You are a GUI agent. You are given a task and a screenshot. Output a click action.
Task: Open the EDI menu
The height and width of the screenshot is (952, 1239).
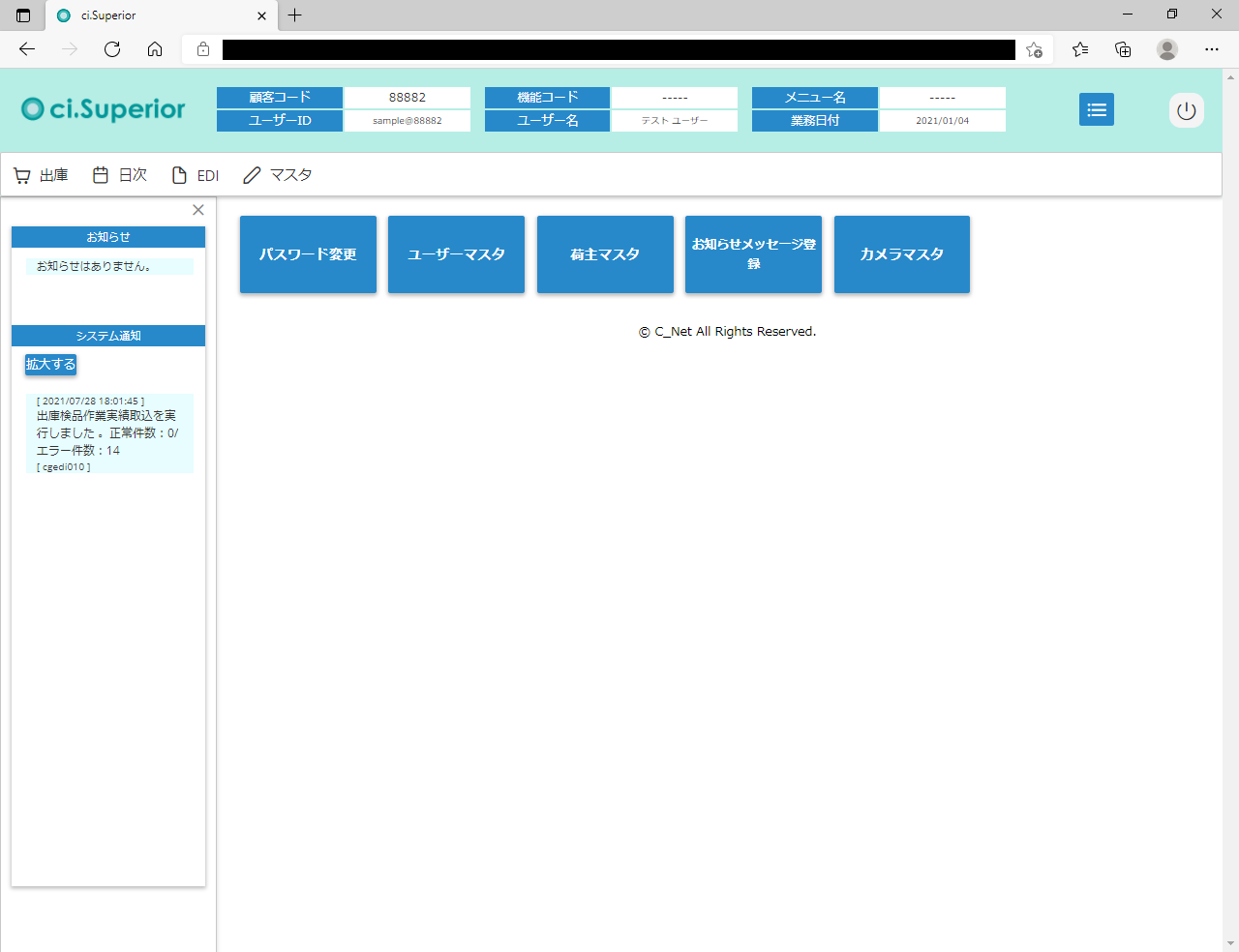coord(196,175)
